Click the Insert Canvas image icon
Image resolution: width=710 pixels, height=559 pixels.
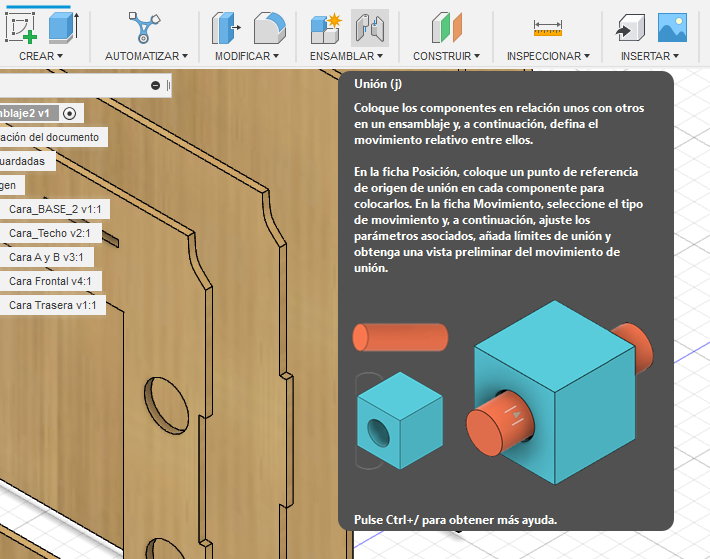(x=672, y=28)
